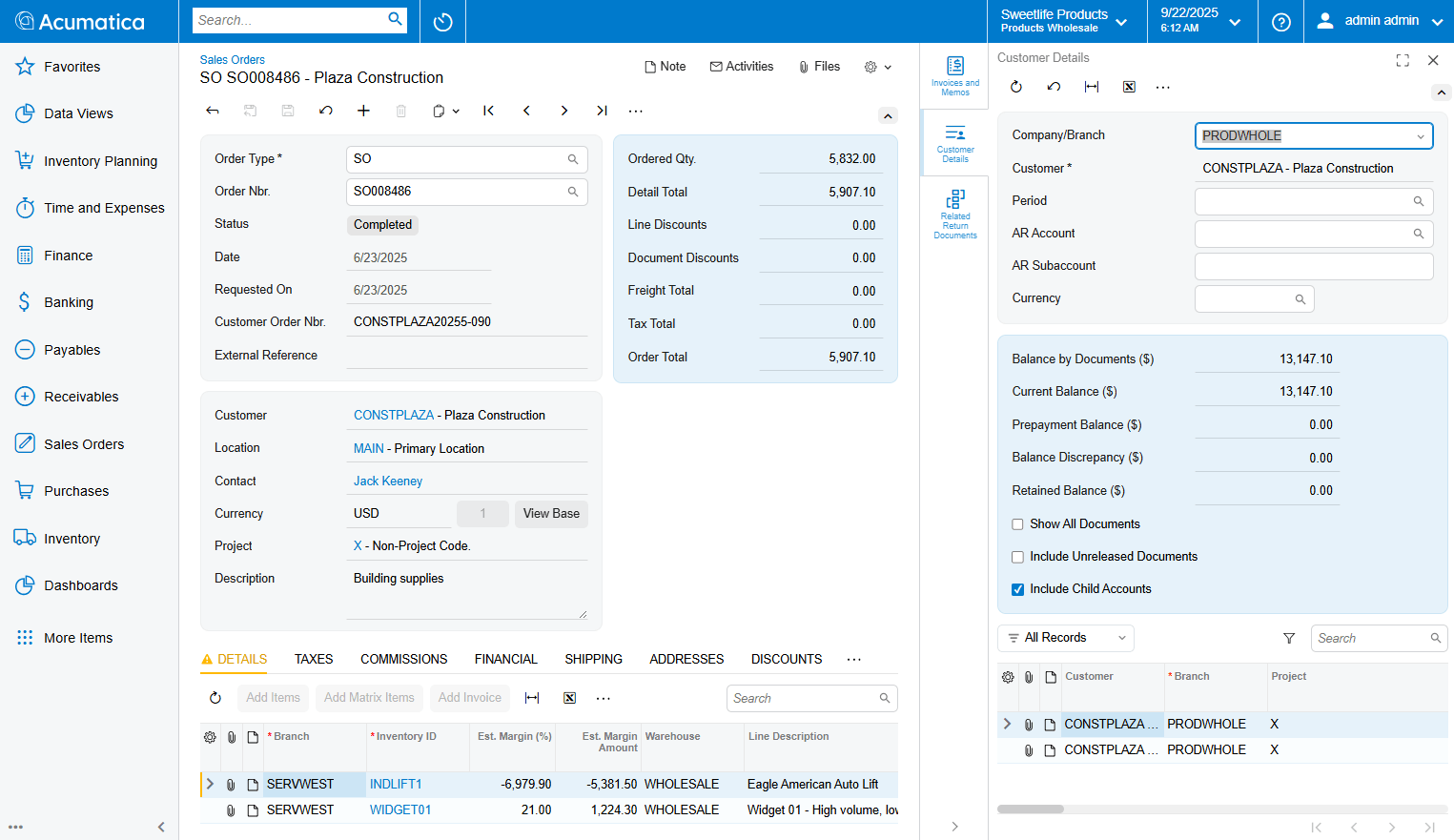Click the horizontal scrollbar in Customer Details grid
The width and height of the screenshot is (1454, 840).
point(1031,809)
